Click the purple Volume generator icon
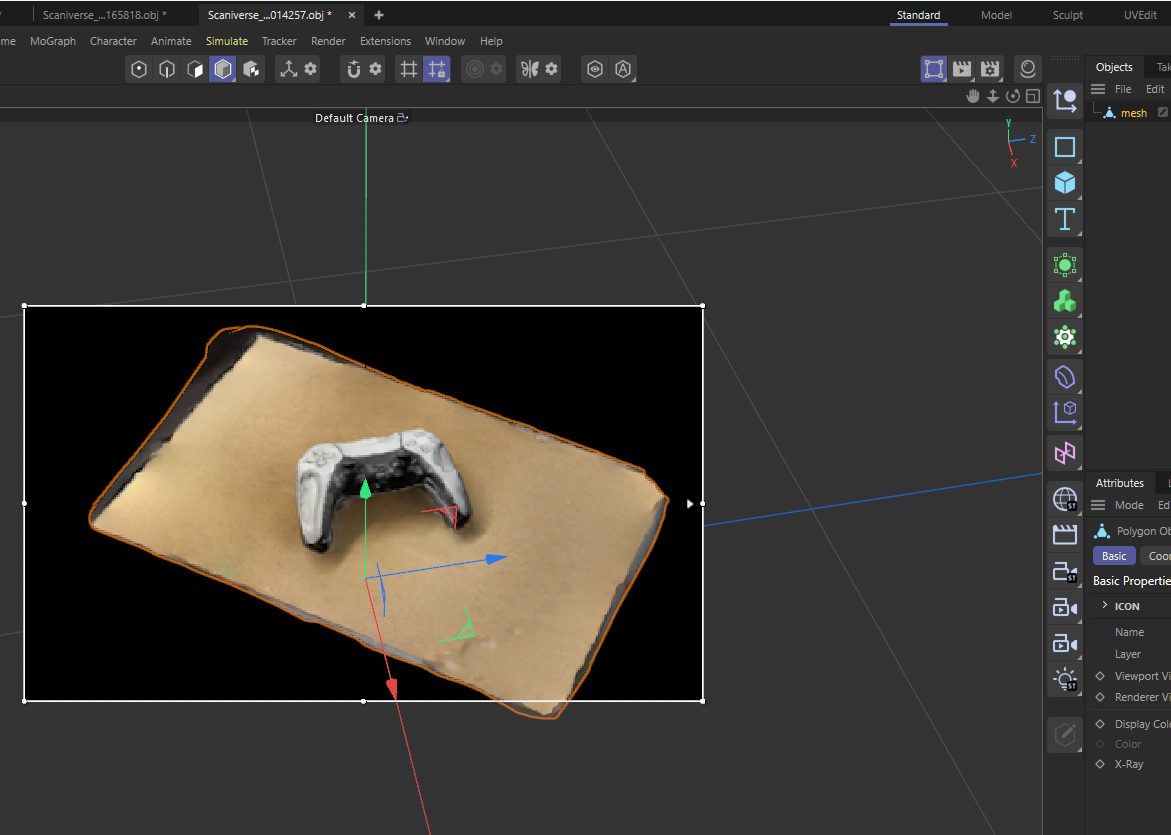Image resolution: width=1171 pixels, height=835 pixels. [x=1064, y=377]
